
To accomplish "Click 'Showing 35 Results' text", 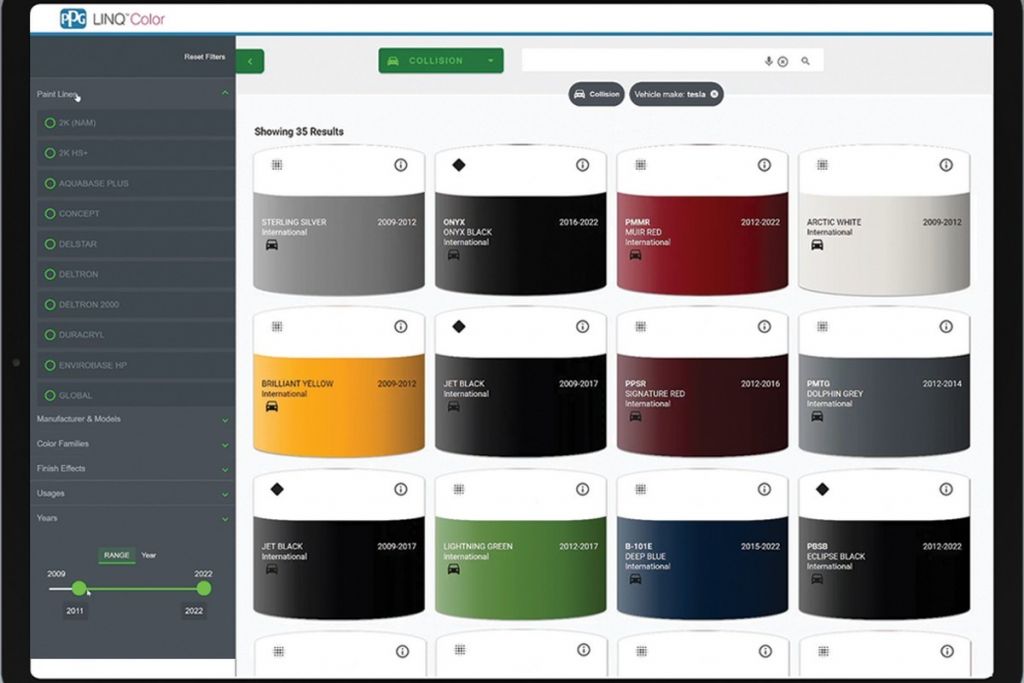I will coord(298,131).
